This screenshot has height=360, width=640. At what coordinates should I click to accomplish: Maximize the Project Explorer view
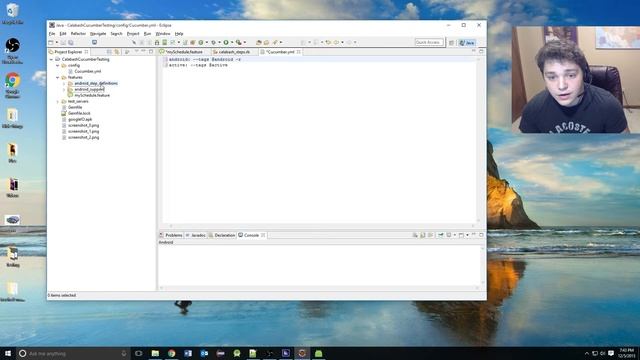[151, 51]
